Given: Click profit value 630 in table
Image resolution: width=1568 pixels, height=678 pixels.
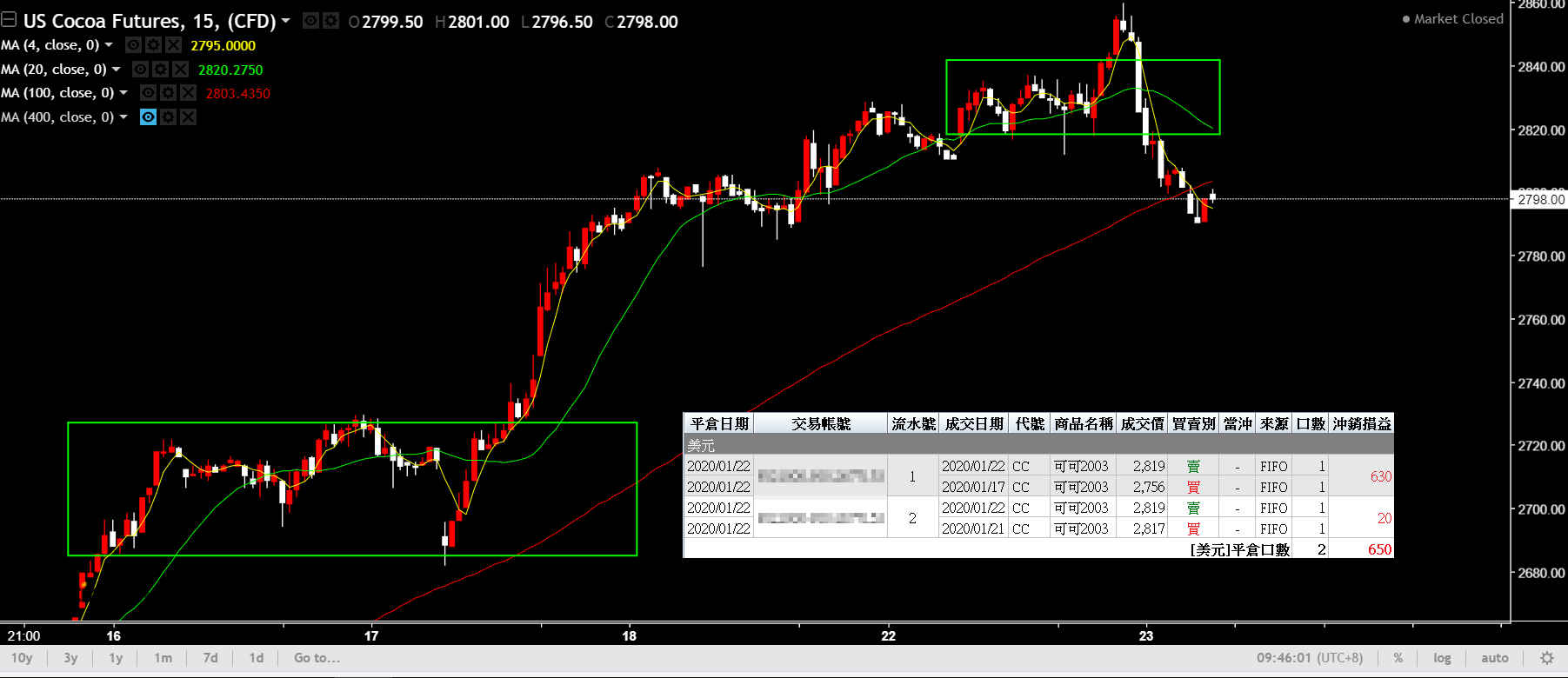Looking at the screenshot, I should click(x=1381, y=476).
